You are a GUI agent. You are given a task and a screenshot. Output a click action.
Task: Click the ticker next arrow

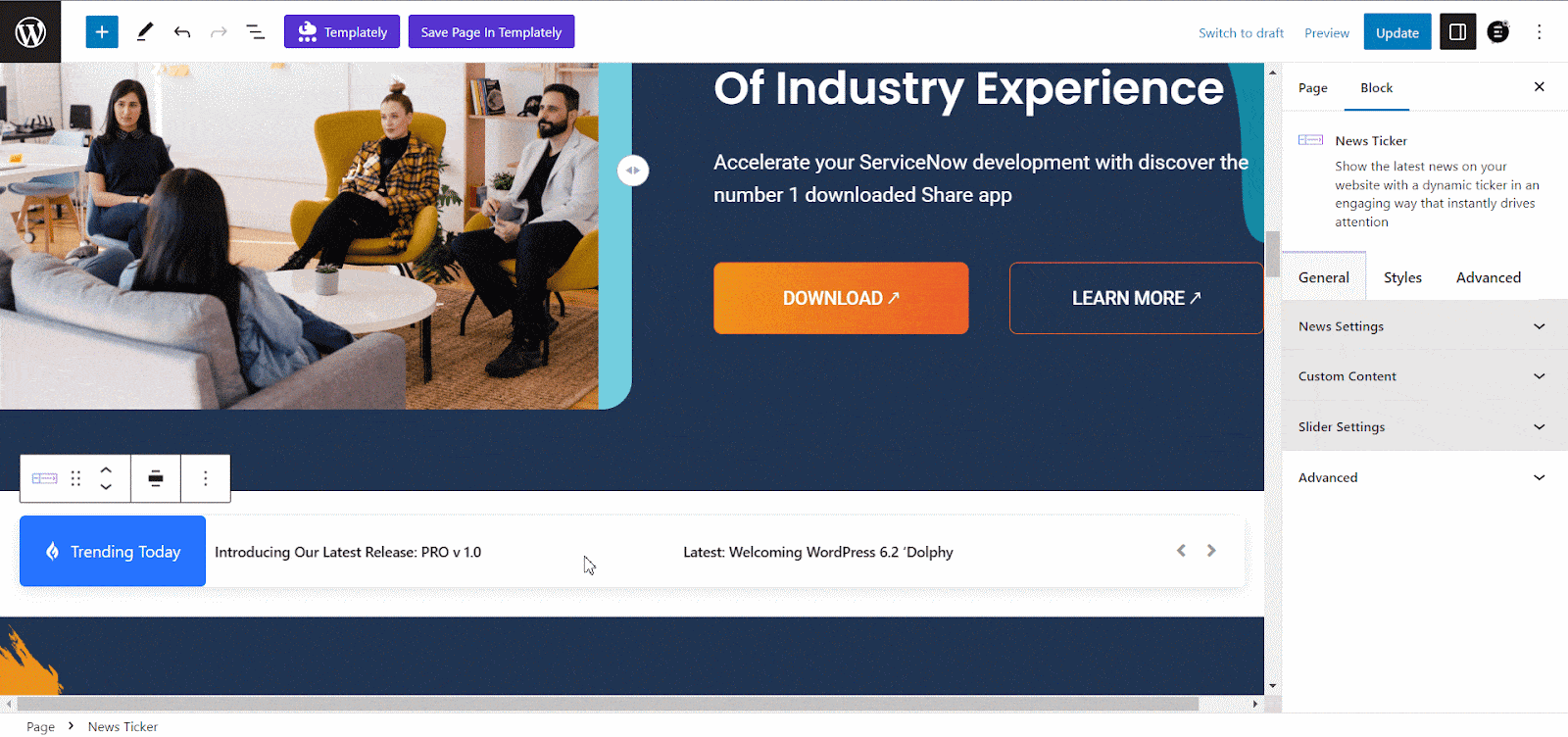1211,551
